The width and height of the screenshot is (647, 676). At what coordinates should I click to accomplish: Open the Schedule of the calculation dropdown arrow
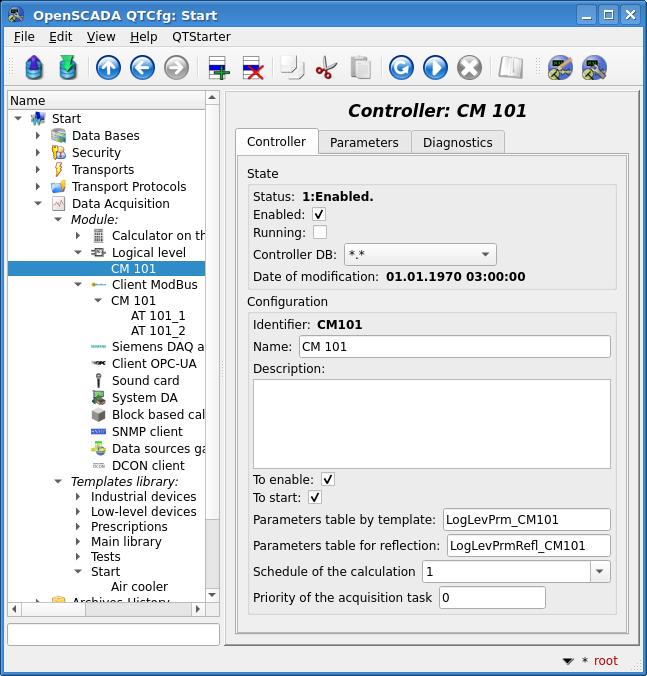pos(600,572)
